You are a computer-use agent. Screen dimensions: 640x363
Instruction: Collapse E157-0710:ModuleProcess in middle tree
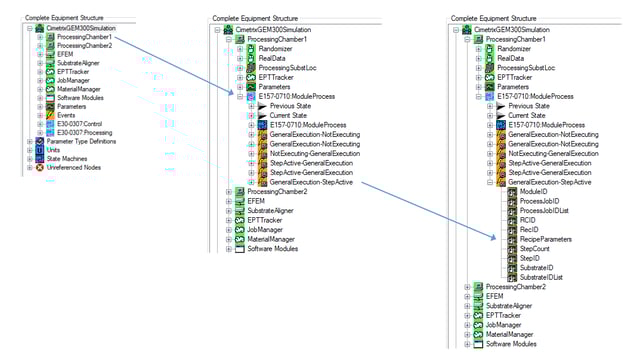pyautogui.click(x=240, y=96)
